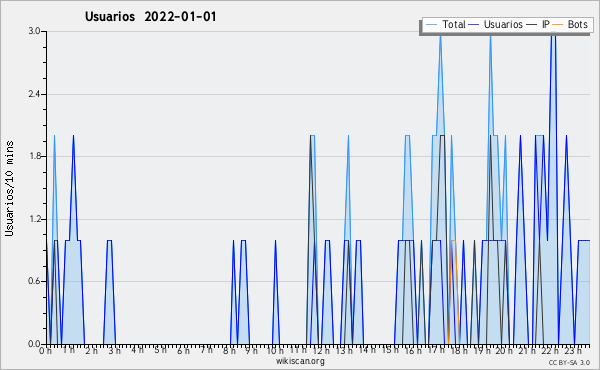The height and width of the screenshot is (370, 600).
Task: Click the '18 h' x-axis label
Action: tap(458, 350)
